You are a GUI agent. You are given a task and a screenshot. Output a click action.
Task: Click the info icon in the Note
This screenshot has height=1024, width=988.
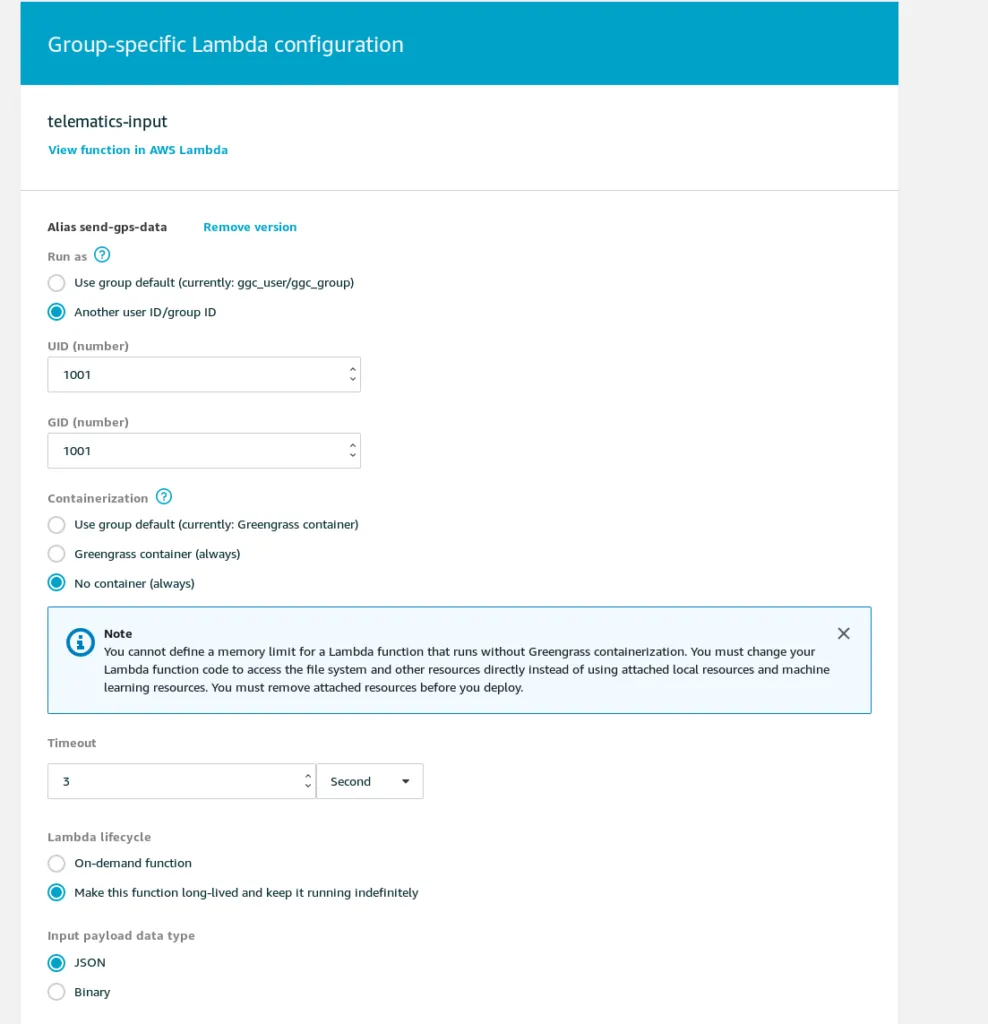[x=80, y=642]
